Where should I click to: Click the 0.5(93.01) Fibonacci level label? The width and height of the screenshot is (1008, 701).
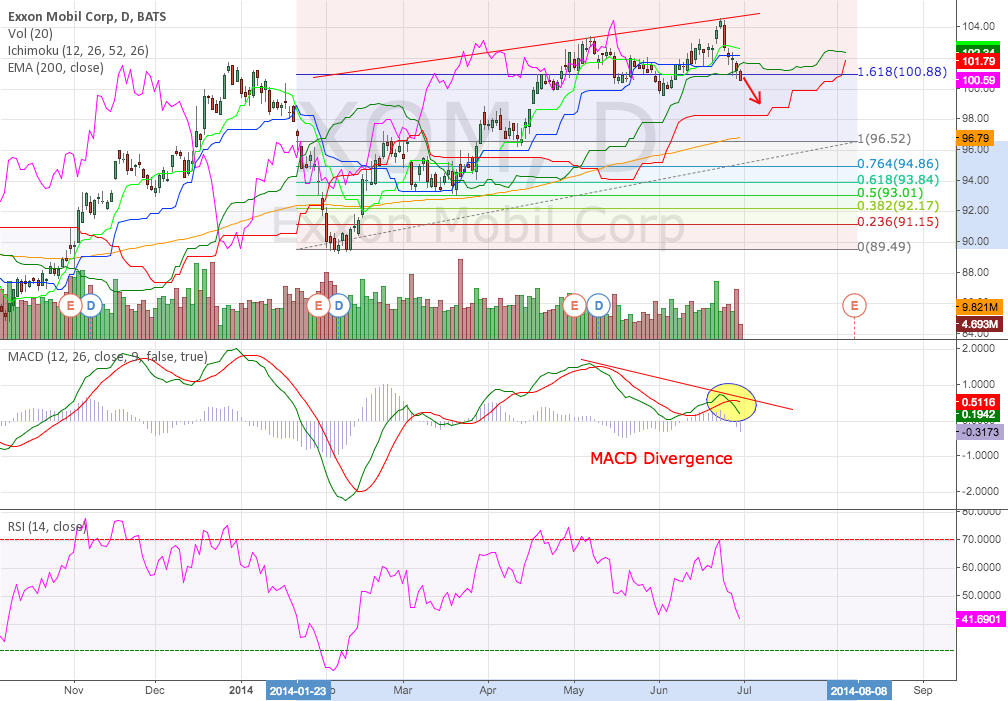pos(890,193)
